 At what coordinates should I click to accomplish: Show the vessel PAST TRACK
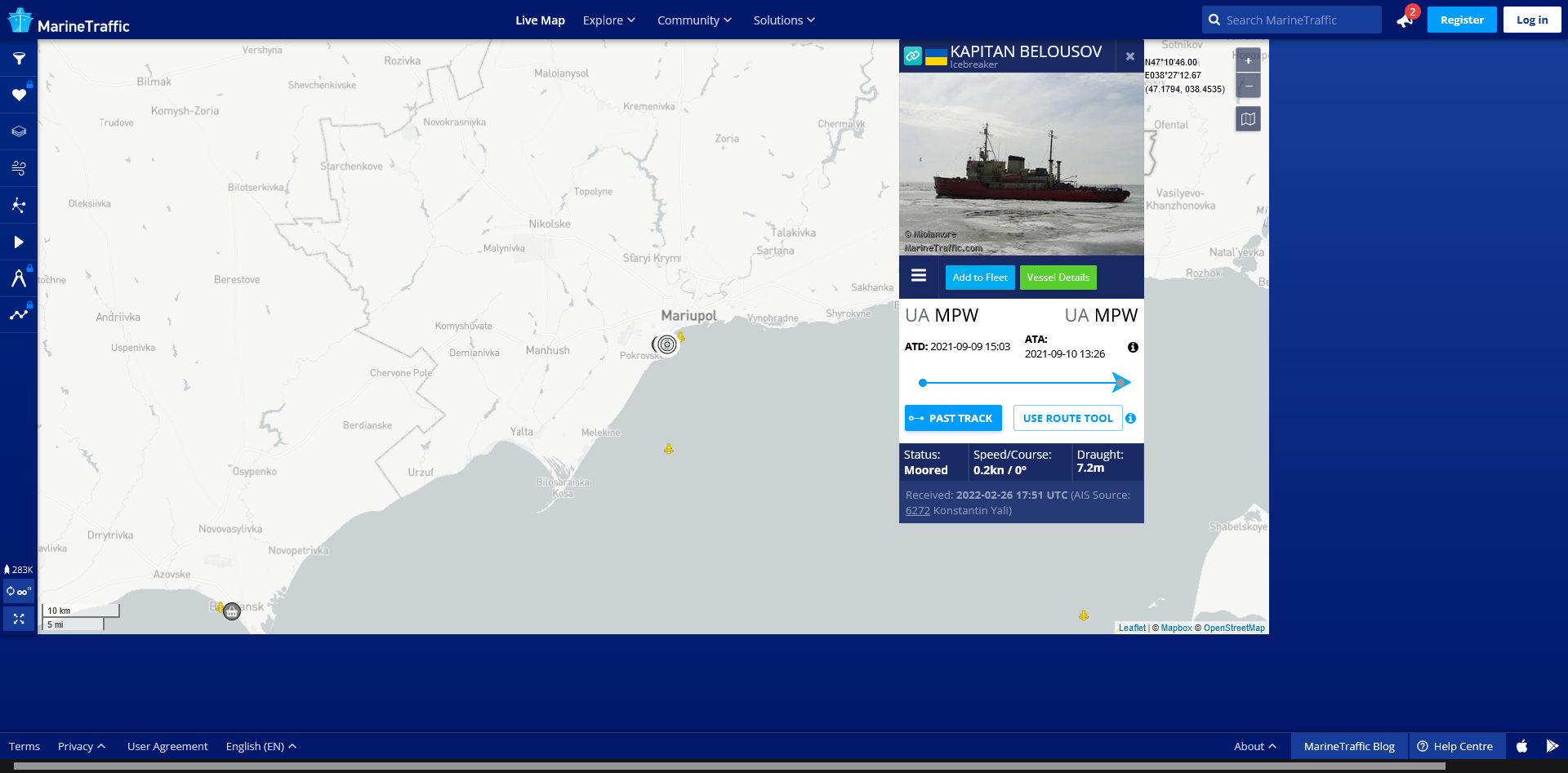click(953, 418)
